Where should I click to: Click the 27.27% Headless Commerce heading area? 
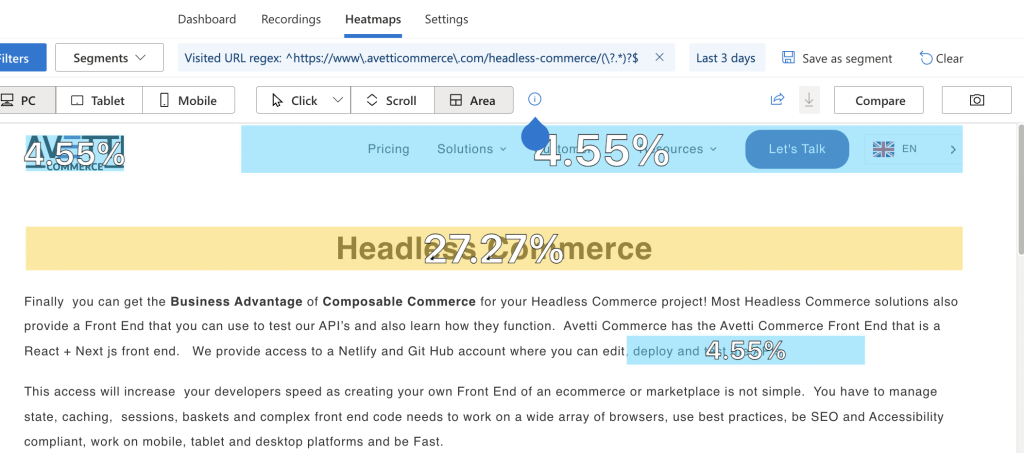[494, 249]
